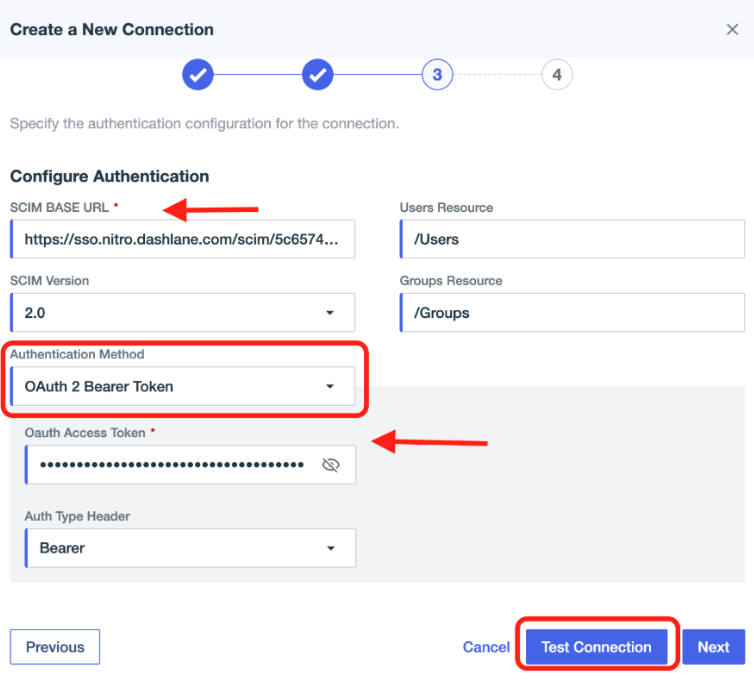Image resolution: width=754 pixels, height=682 pixels.
Task: Go to the Next step
Action: [713, 647]
